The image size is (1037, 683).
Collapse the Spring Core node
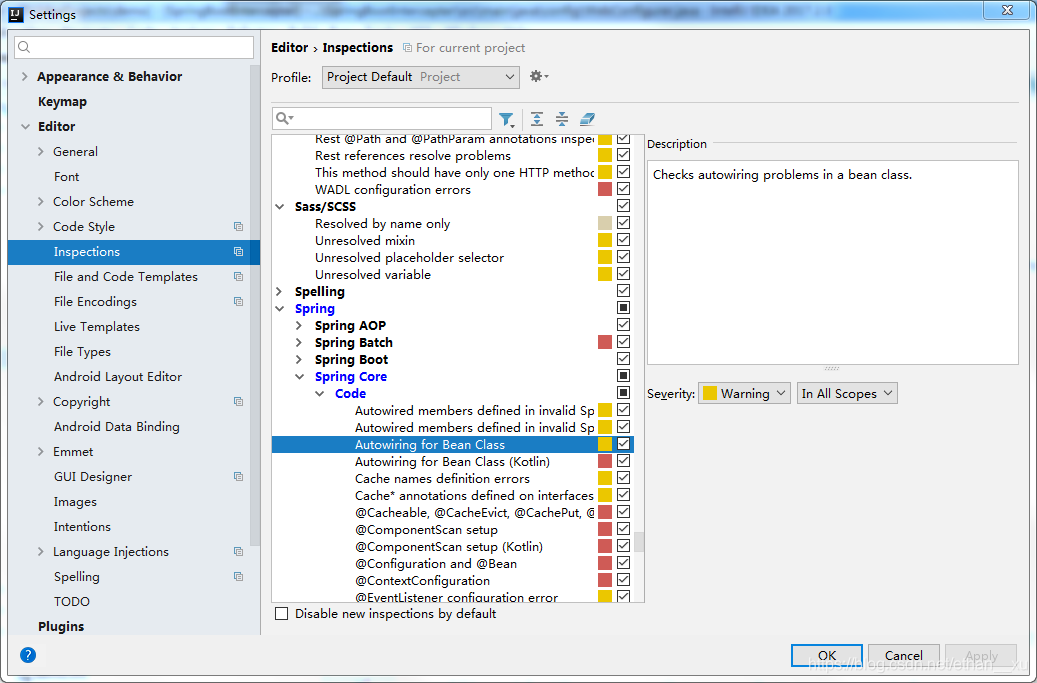pyautogui.click(x=300, y=377)
